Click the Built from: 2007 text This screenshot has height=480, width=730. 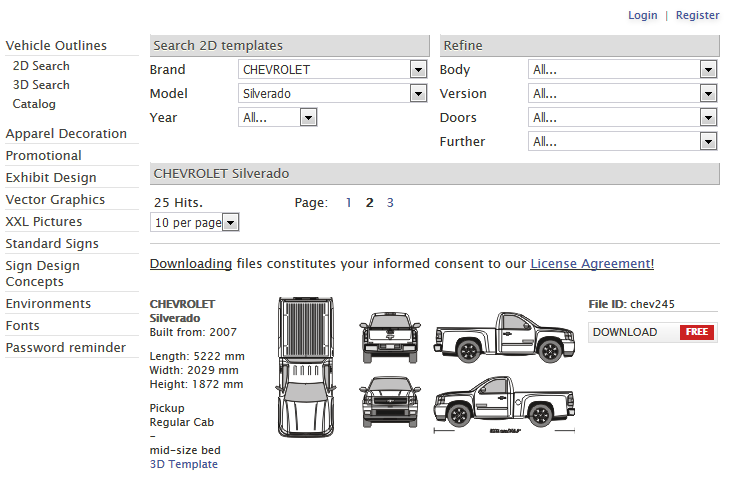click(193, 332)
